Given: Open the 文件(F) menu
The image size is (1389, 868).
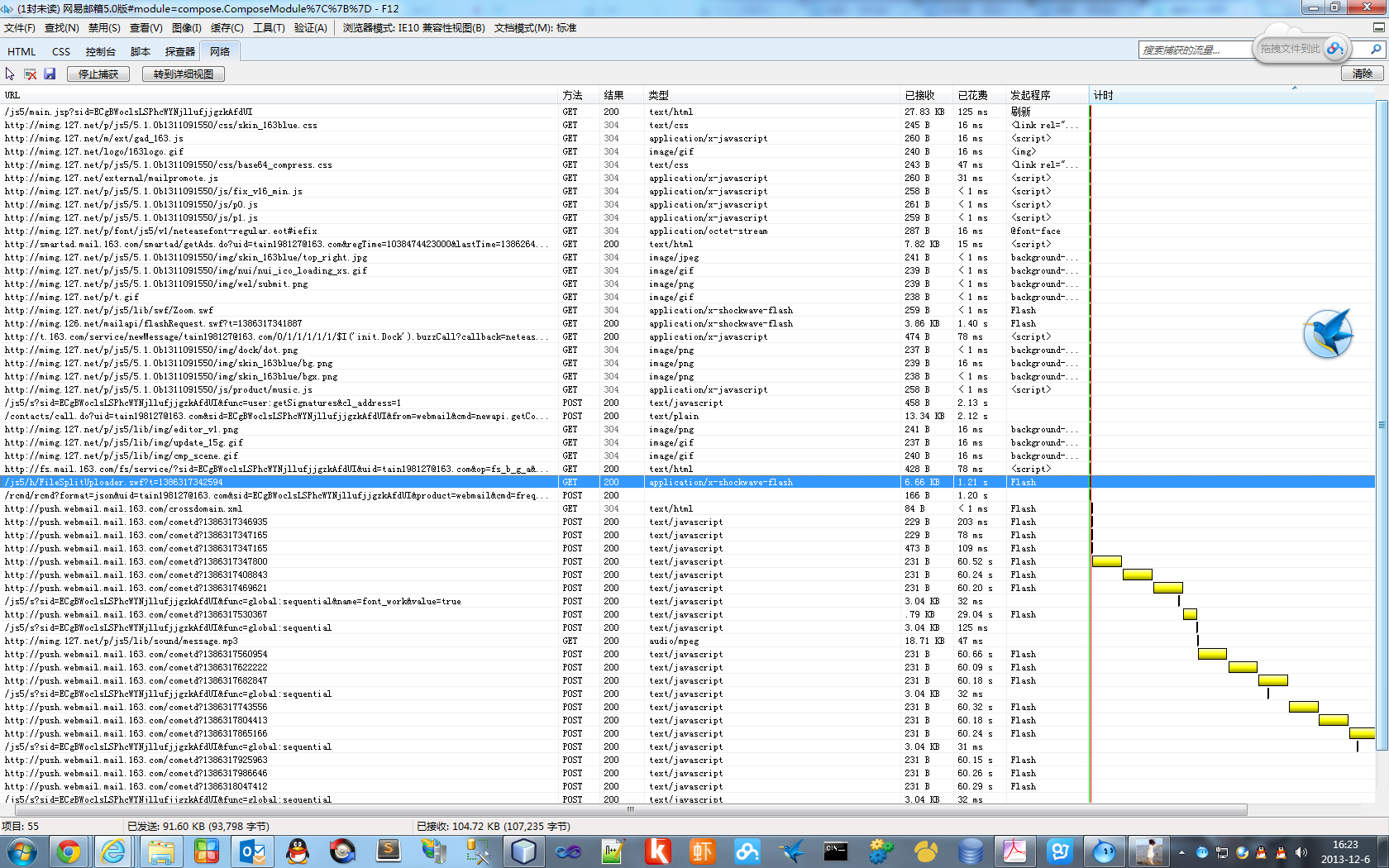Looking at the screenshot, I should (20, 28).
